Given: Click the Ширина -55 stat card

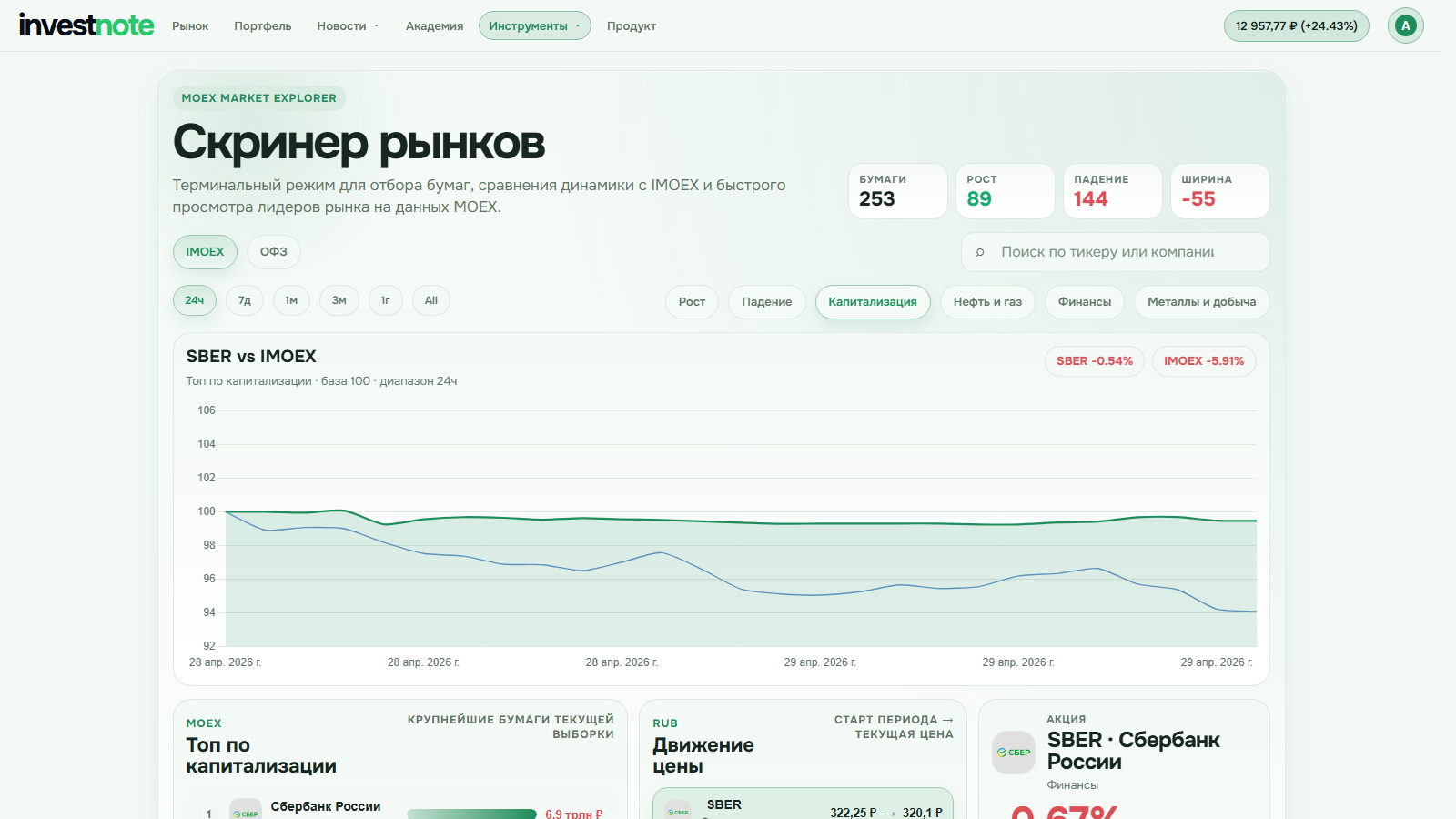Looking at the screenshot, I should click(x=1220, y=191).
